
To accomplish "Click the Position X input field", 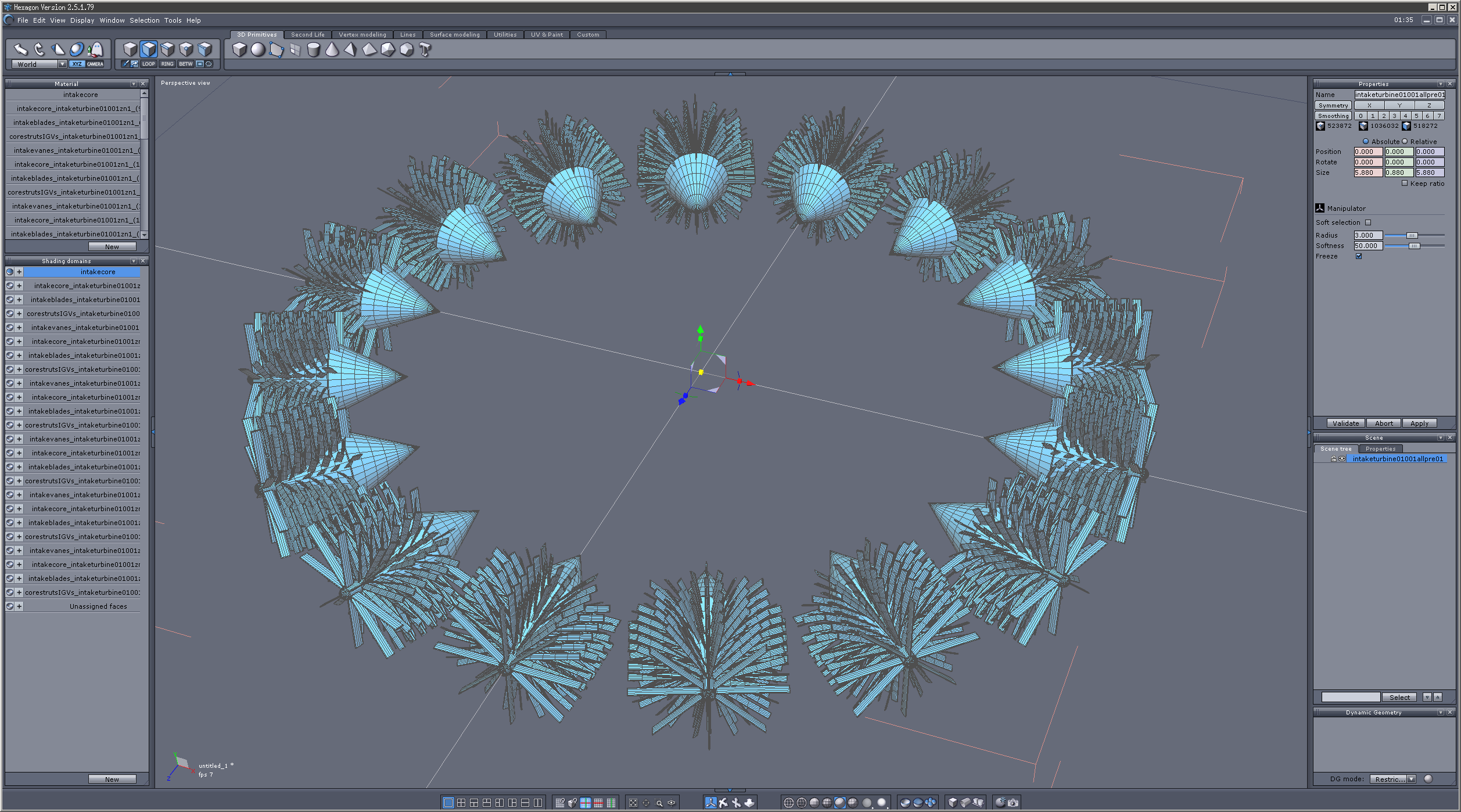I will [1367, 152].
